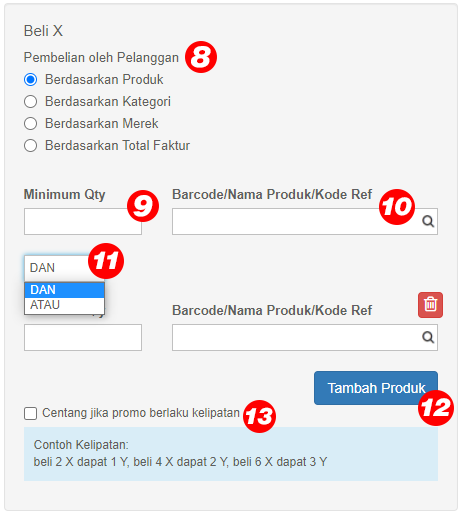Click the search icon in the second product field
462x515 pixels.
pos(428,337)
